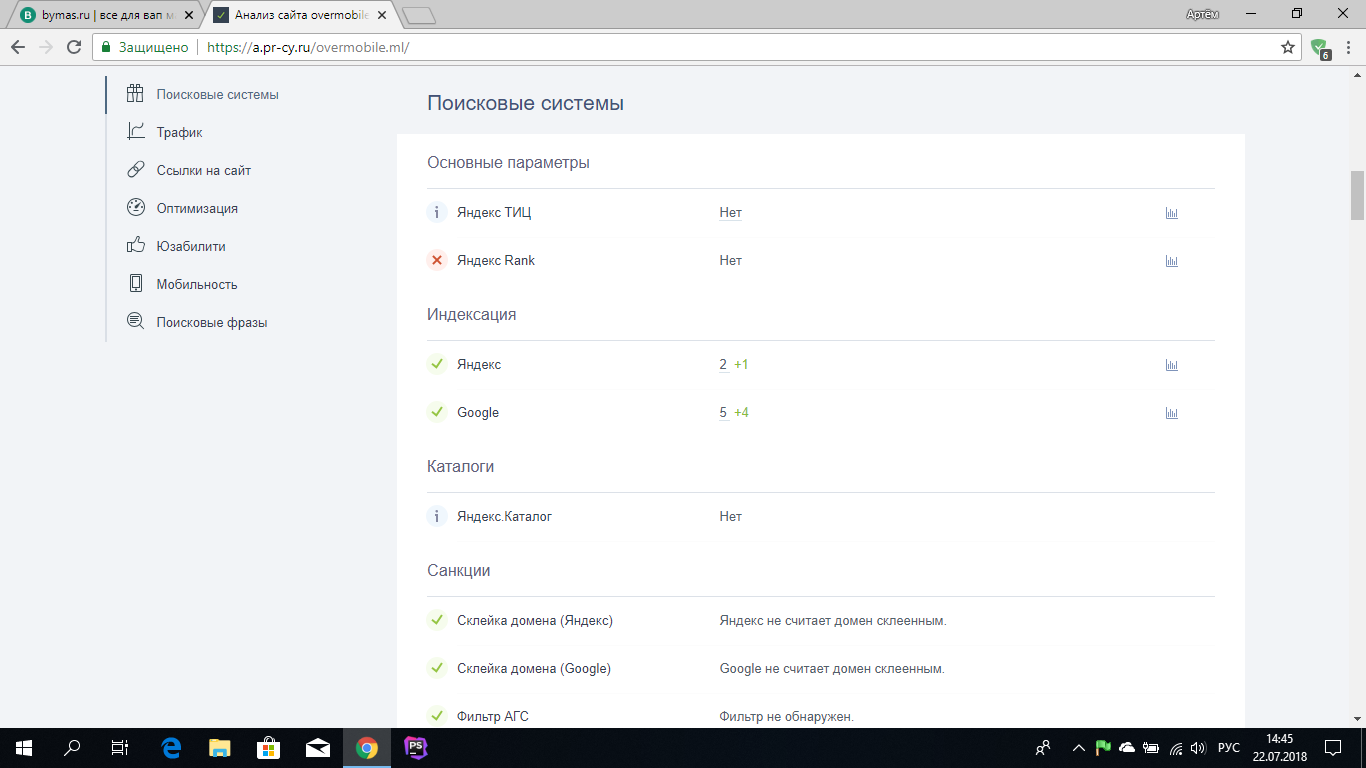Click the page vertical scrollbar thumb
1366x768 pixels.
(x=1357, y=195)
